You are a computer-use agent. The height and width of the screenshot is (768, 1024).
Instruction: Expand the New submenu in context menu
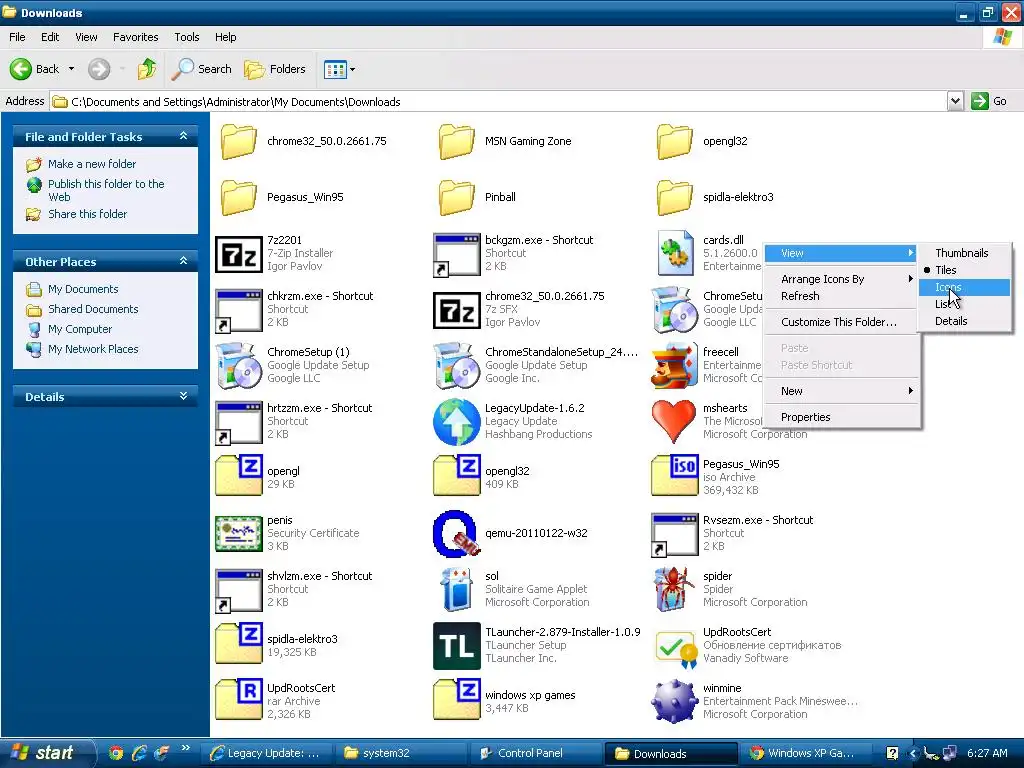point(842,391)
